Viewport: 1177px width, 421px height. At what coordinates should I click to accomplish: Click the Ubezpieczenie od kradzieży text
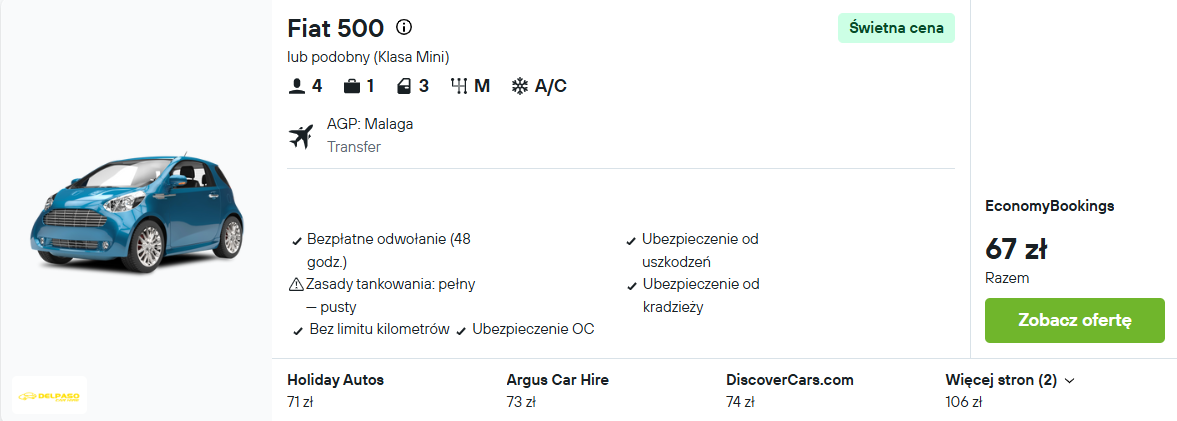[x=701, y=296]
